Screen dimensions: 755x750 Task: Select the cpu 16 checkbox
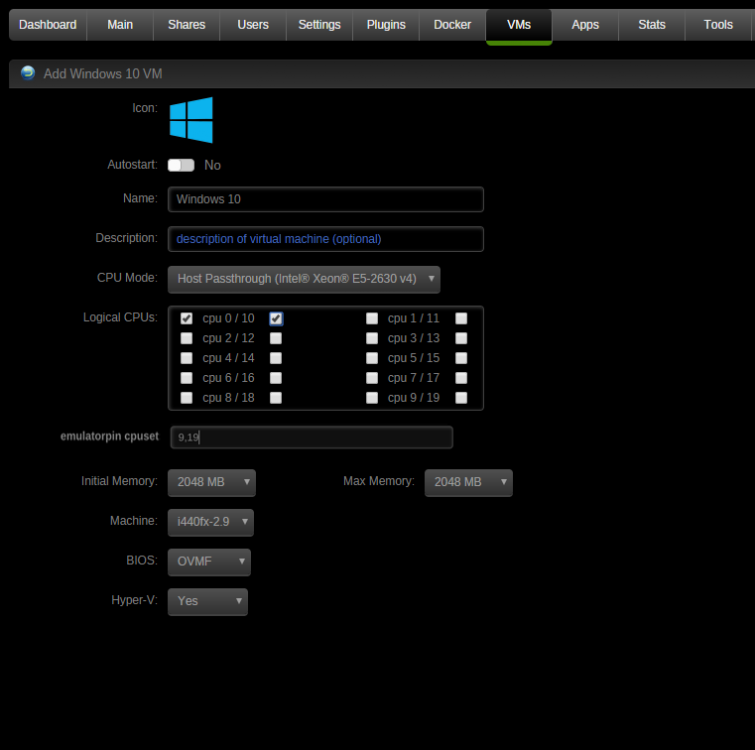click(x=276, y=378)
